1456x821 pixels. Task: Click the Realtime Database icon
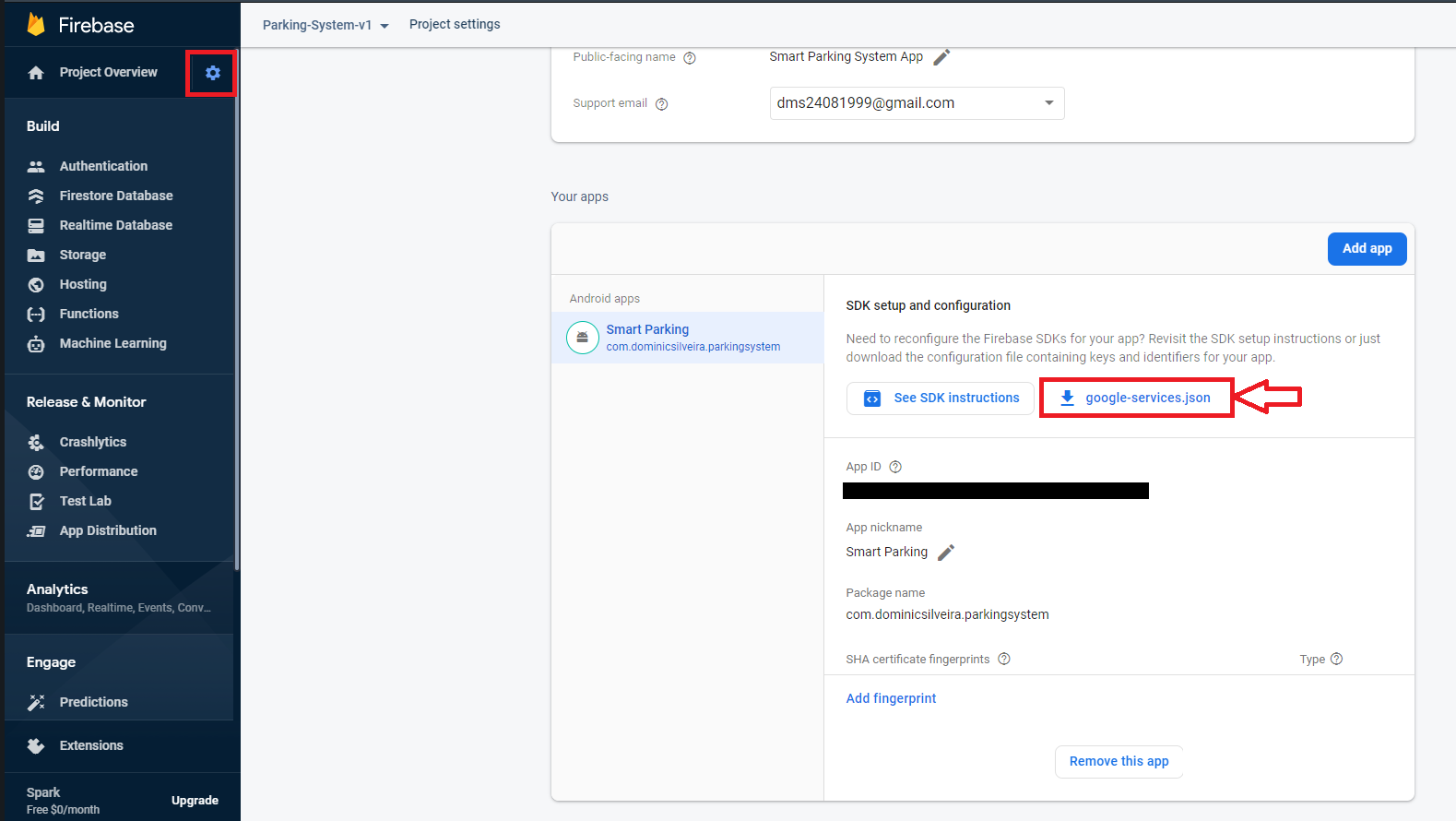(36, 226)
